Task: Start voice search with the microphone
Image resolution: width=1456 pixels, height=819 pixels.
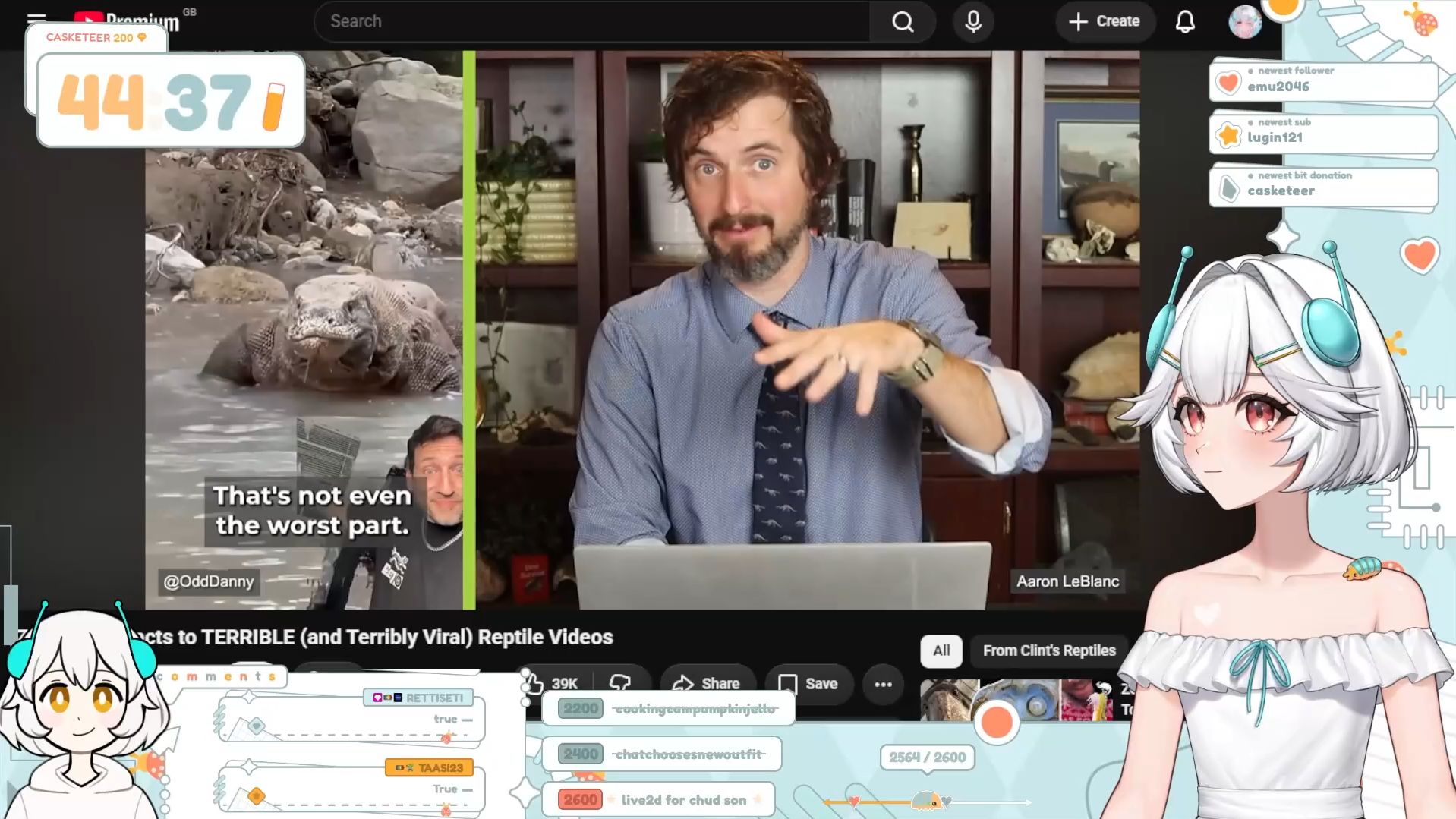Action: [x=973, y=21]
